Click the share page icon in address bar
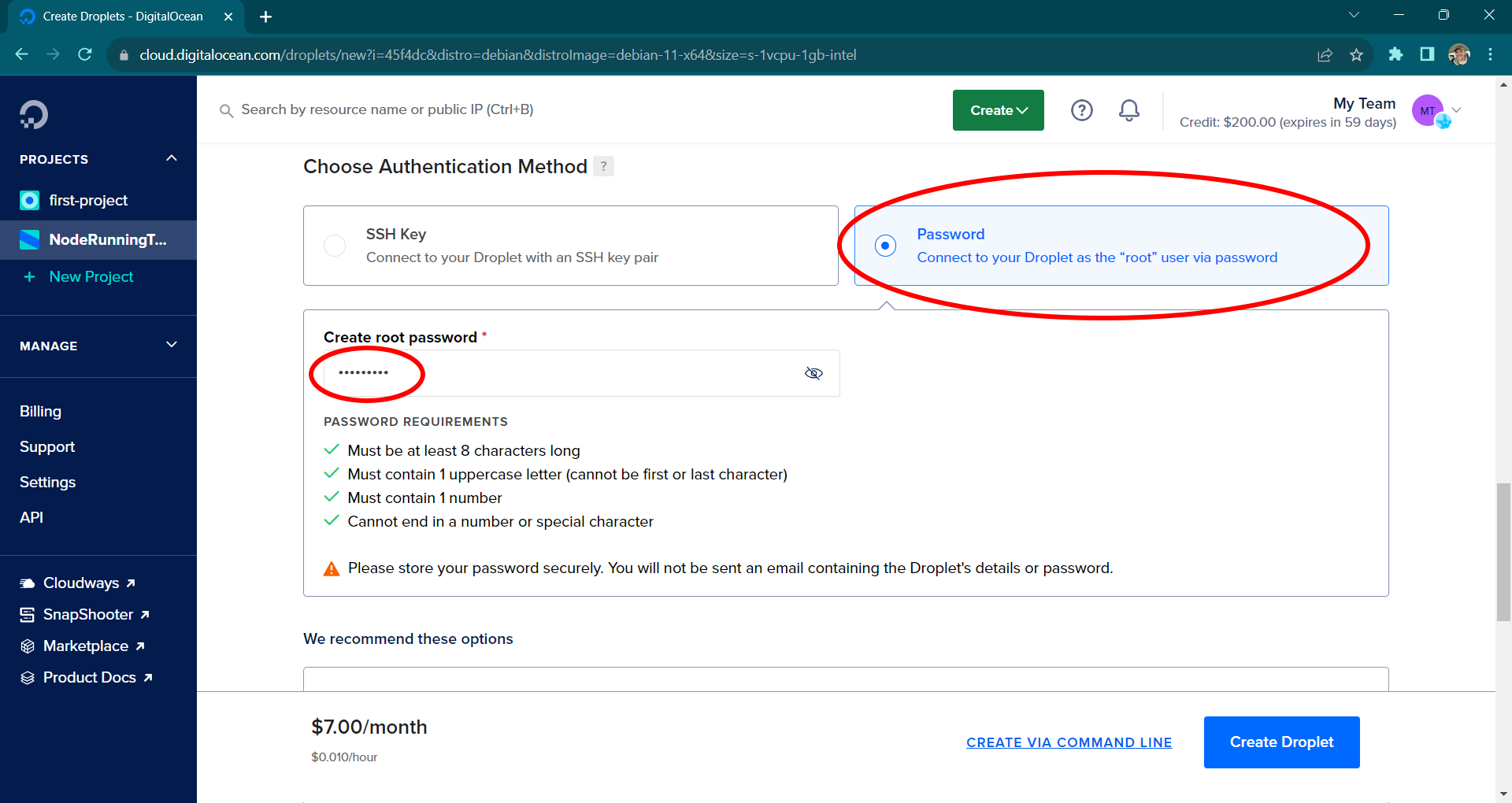 (1325, 55)
